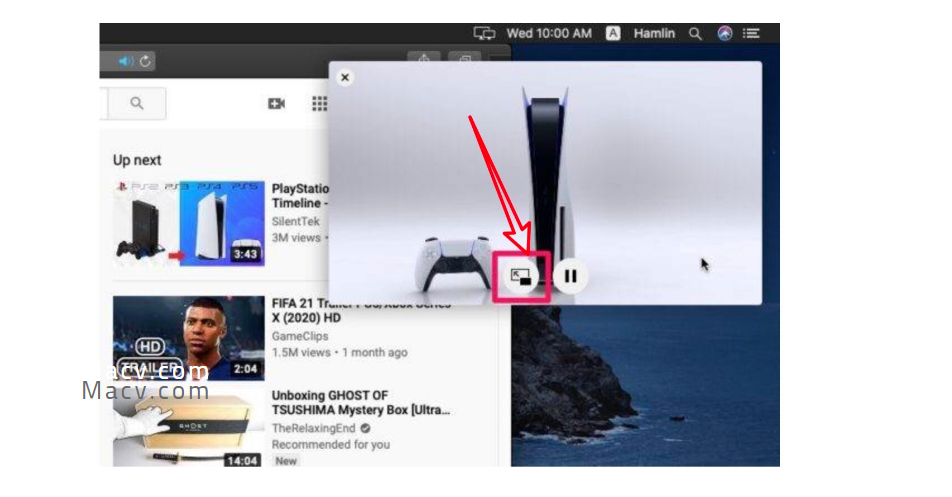Click the Recommended for you label
This screenshot has width=952, height=497.
[331, 445]
